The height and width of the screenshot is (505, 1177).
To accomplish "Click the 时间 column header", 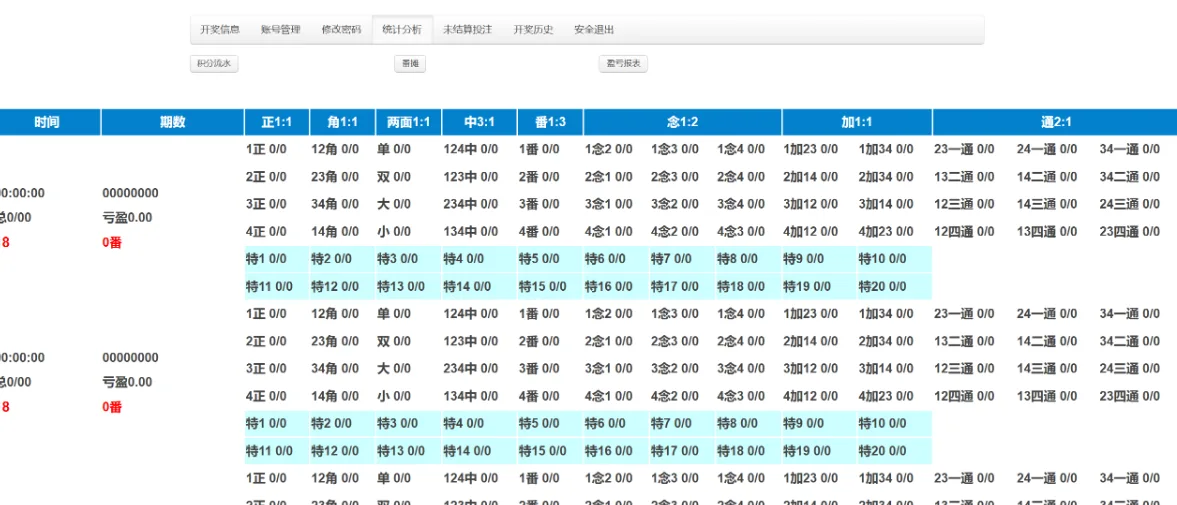I will tap(47, 123).
